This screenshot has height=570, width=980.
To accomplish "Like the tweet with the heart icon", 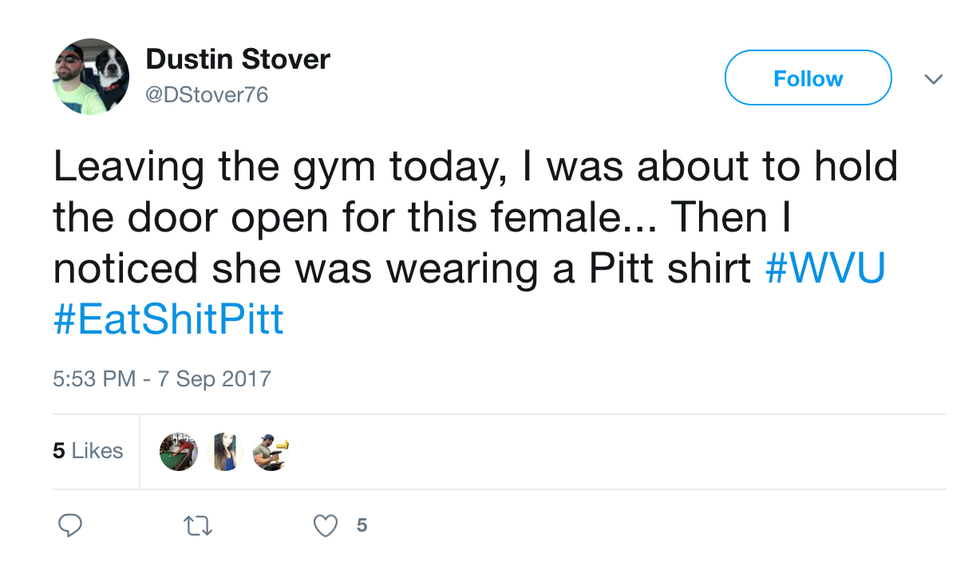I will (x=326, y=525).
